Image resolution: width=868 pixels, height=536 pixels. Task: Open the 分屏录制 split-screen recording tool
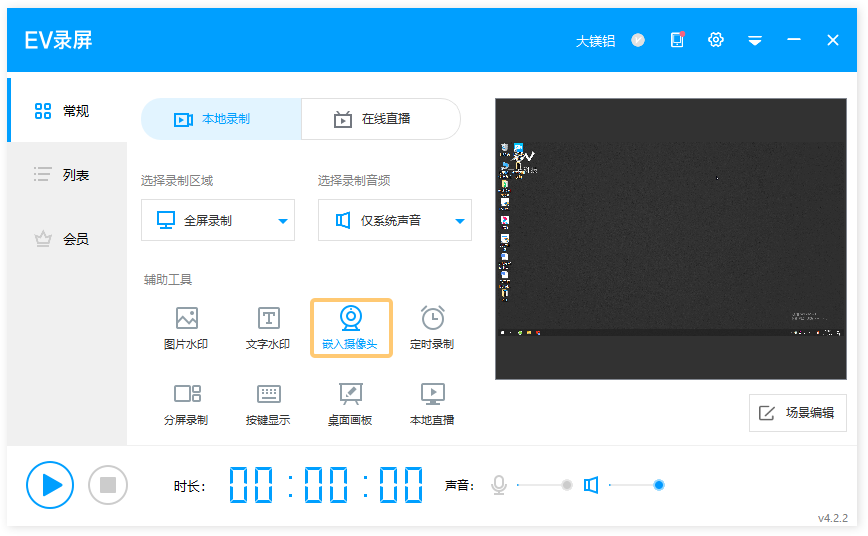[x=186, y=403]
